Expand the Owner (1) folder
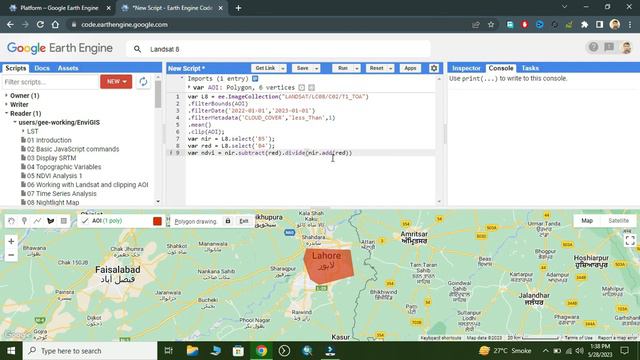 click(6, 96)
